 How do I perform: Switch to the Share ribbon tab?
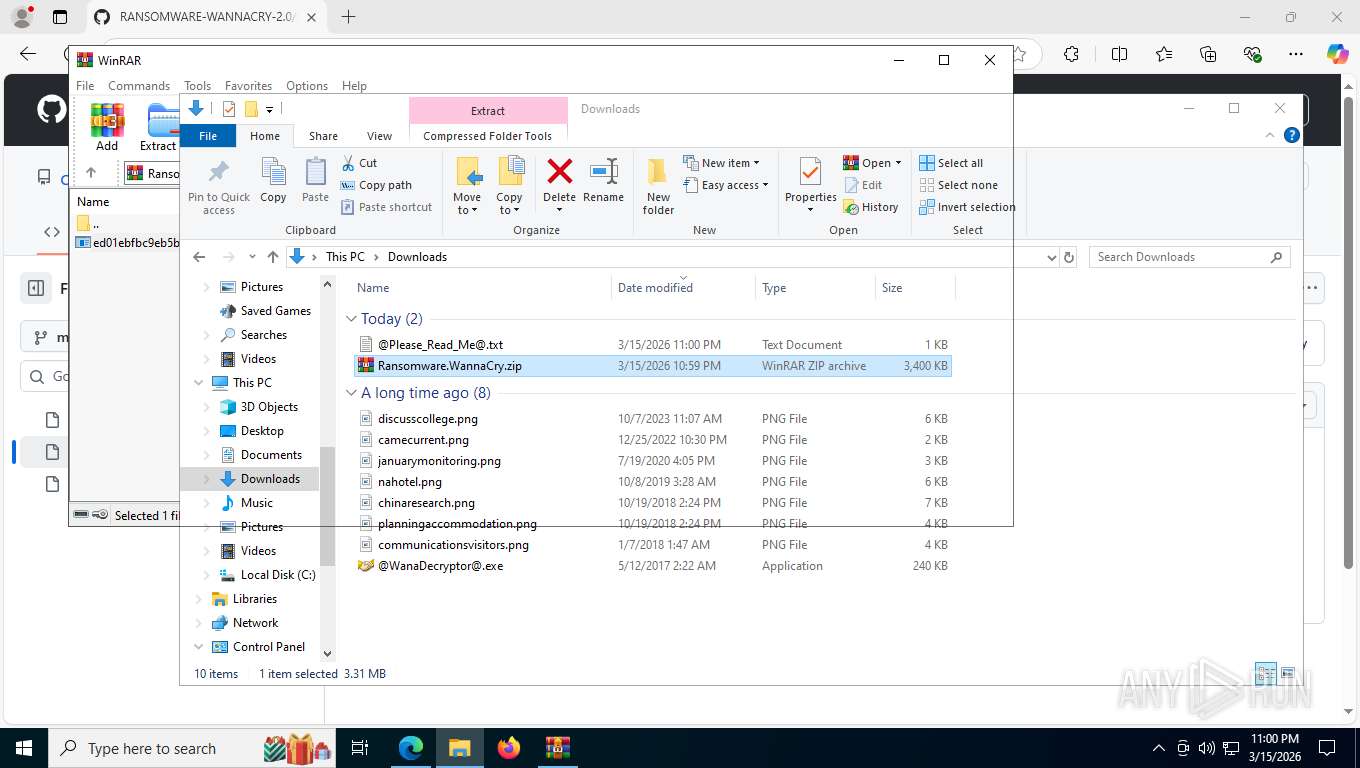point(323,136)
